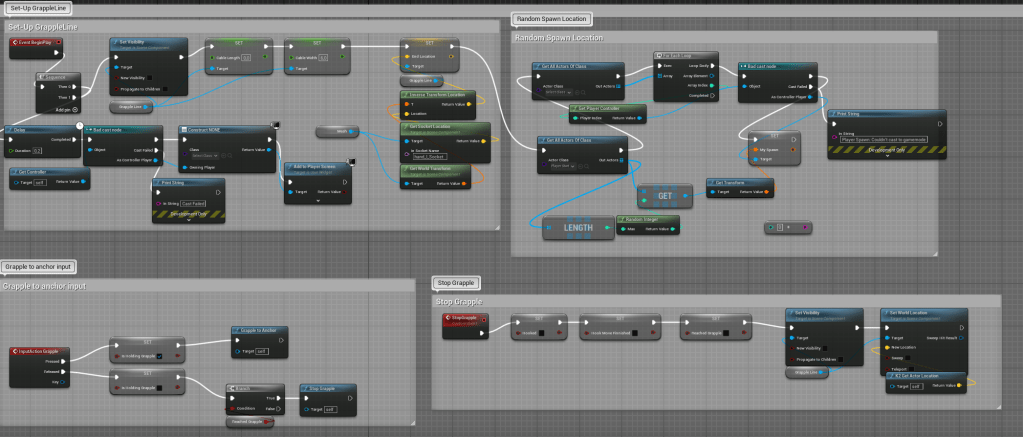
Task: Select the InputAction Grapple event node
Action: 37,351
